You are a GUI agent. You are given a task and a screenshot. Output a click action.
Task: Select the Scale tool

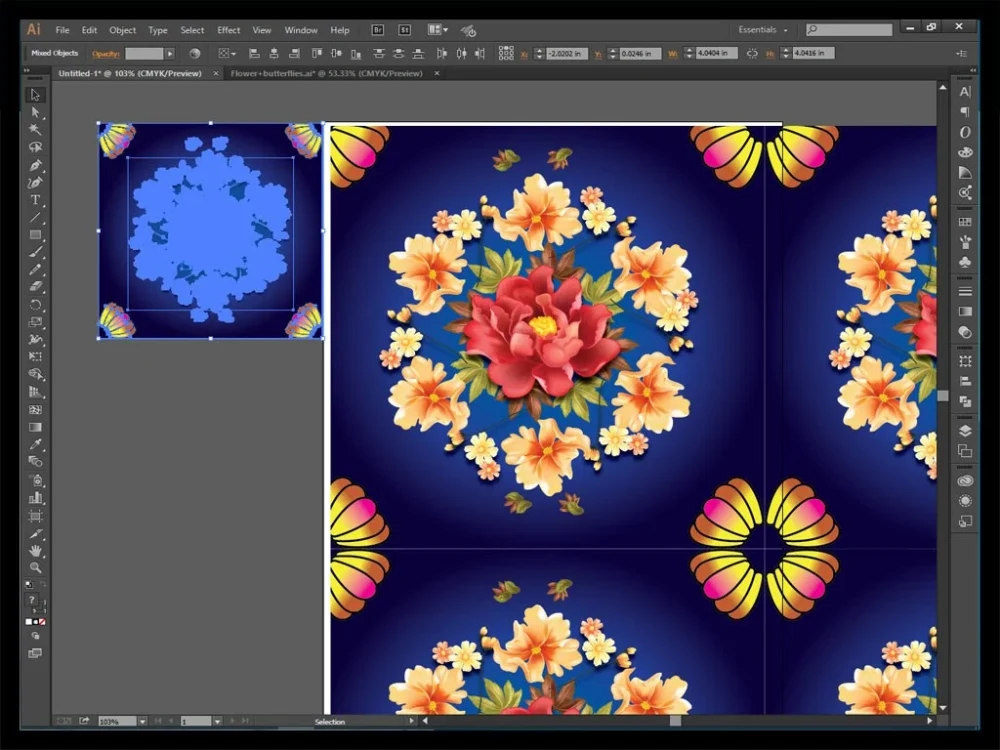35,322
